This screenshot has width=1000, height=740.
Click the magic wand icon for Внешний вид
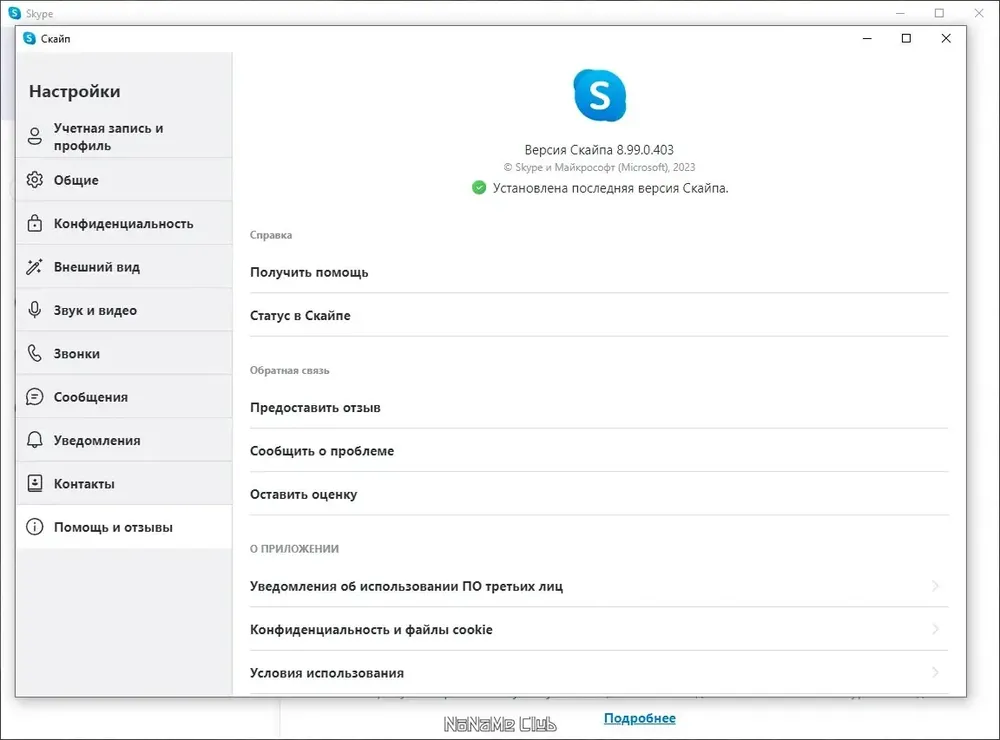(34, 267)
